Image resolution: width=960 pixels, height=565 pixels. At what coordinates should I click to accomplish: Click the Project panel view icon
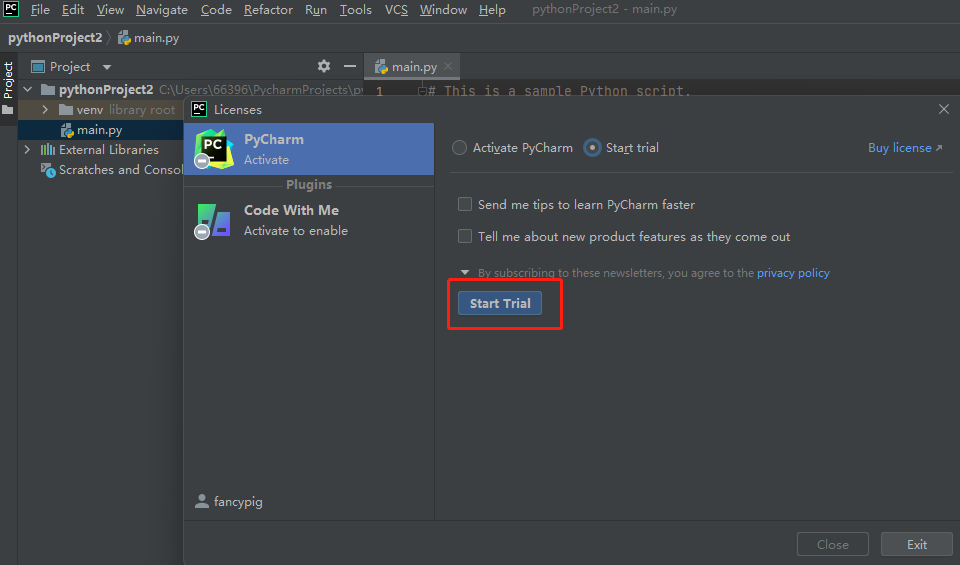point(38,67)
